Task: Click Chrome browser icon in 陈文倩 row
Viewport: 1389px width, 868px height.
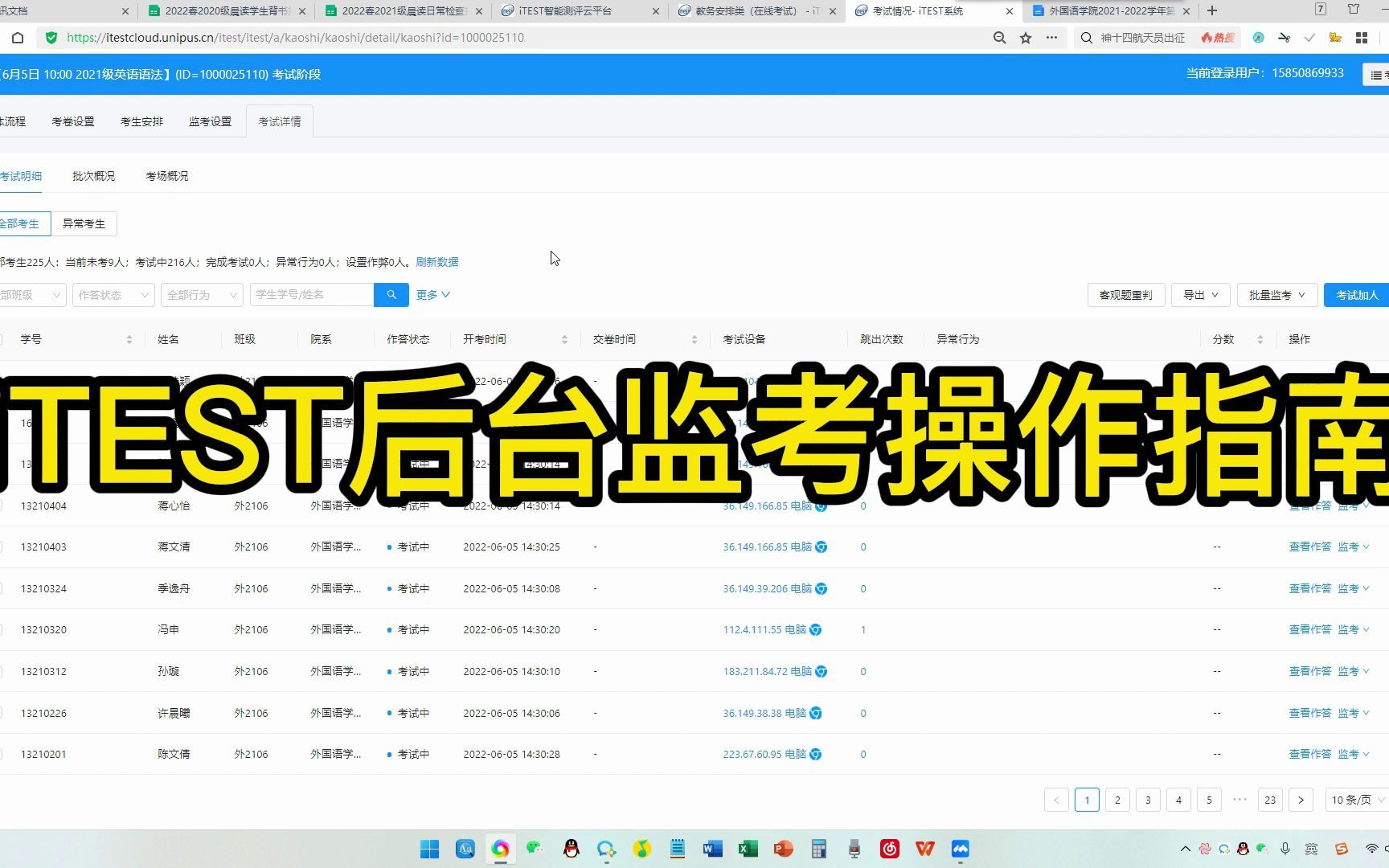Action: (x=815, y=754)
